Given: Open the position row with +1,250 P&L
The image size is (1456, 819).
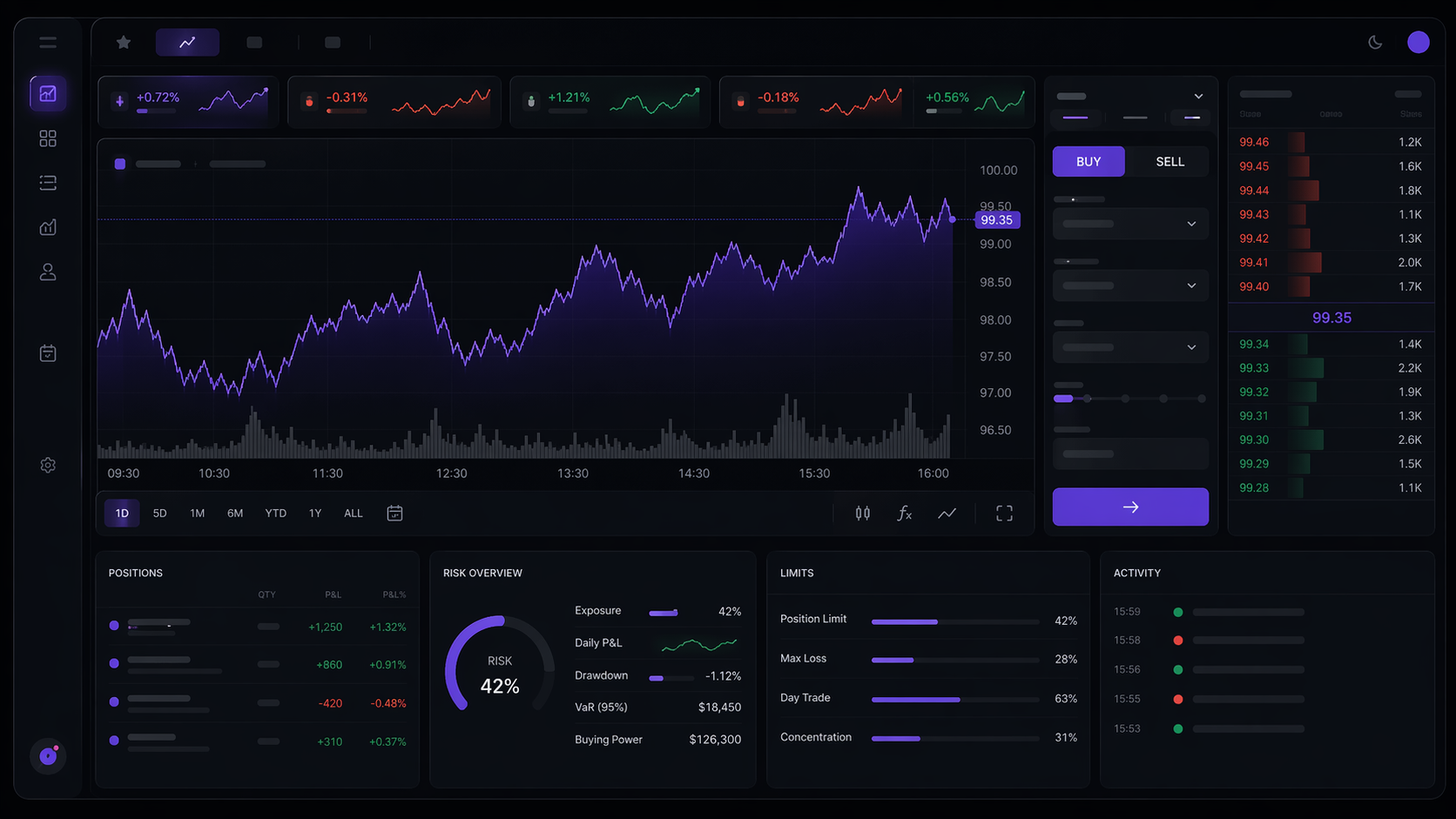Looking at the screenshot, I should tap(258, 627).
